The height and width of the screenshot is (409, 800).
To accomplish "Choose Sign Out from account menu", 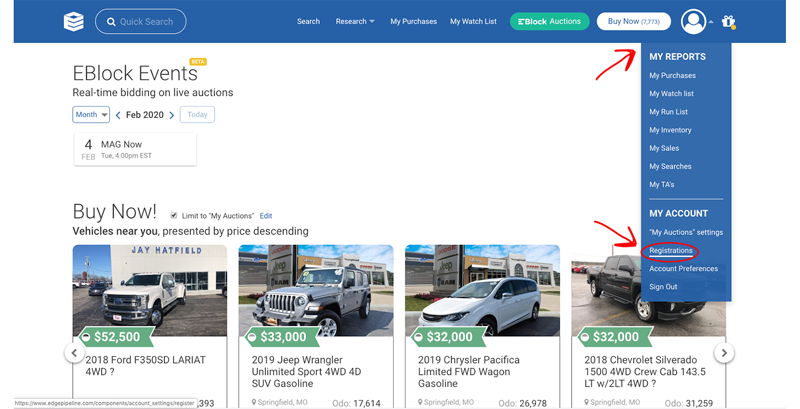I will (663, 287).
